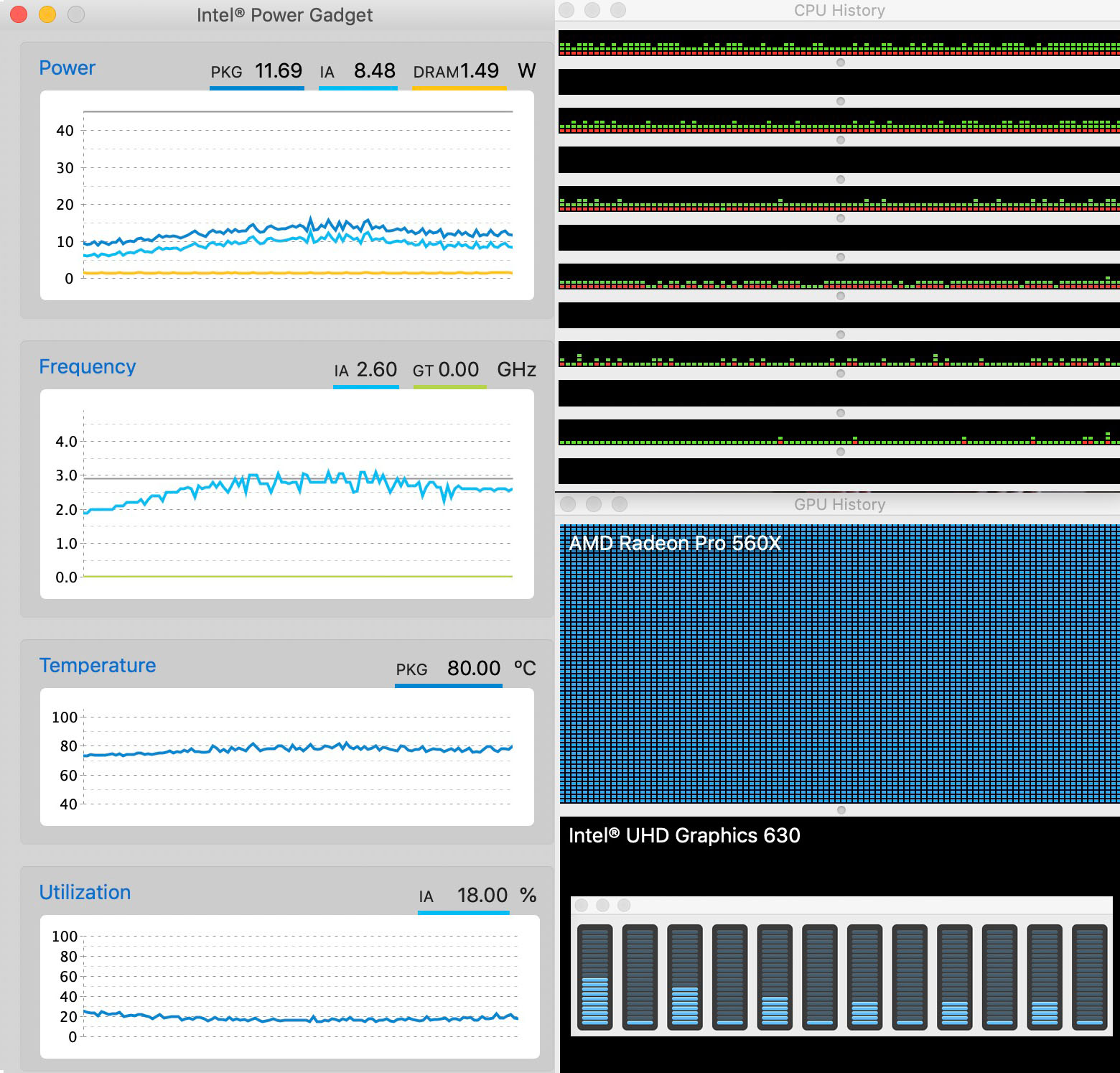Minimize the CPU History window
The height and width of the screenshot is (1073, 1120).
(x=592, y=10)
